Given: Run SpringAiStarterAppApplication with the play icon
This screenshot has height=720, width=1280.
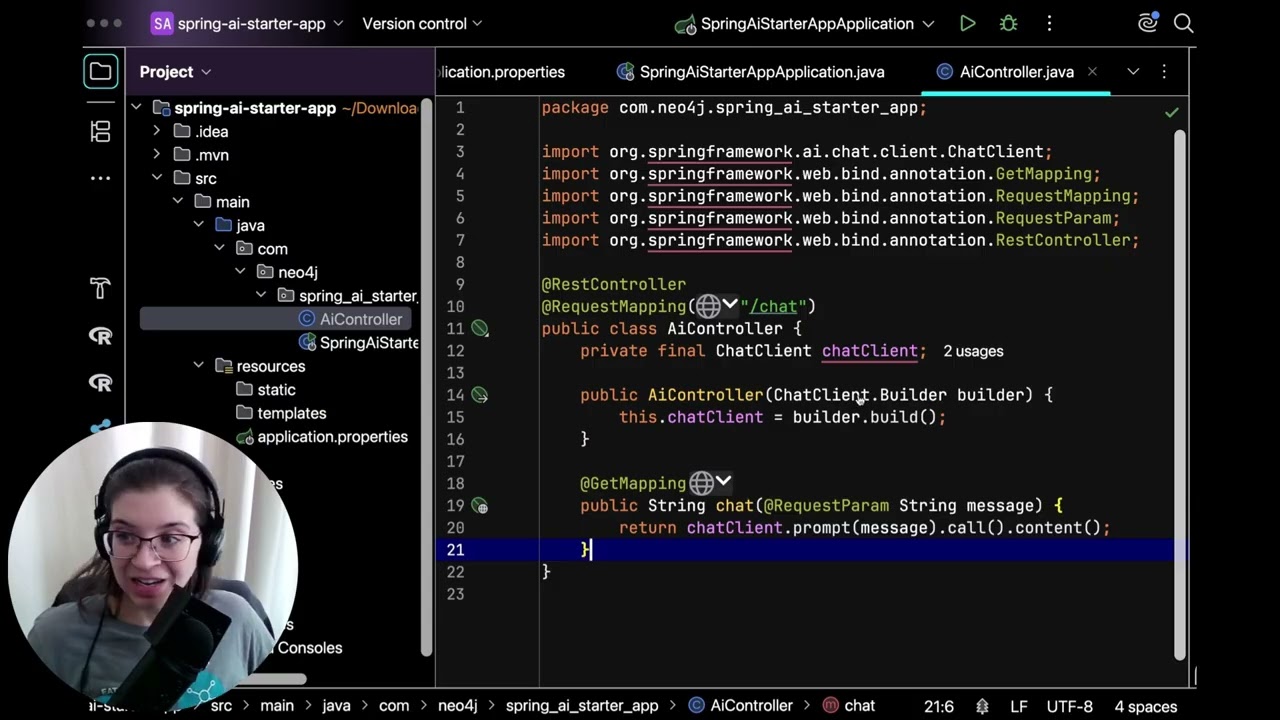Looking at the screenshot, I should (967, 23).
